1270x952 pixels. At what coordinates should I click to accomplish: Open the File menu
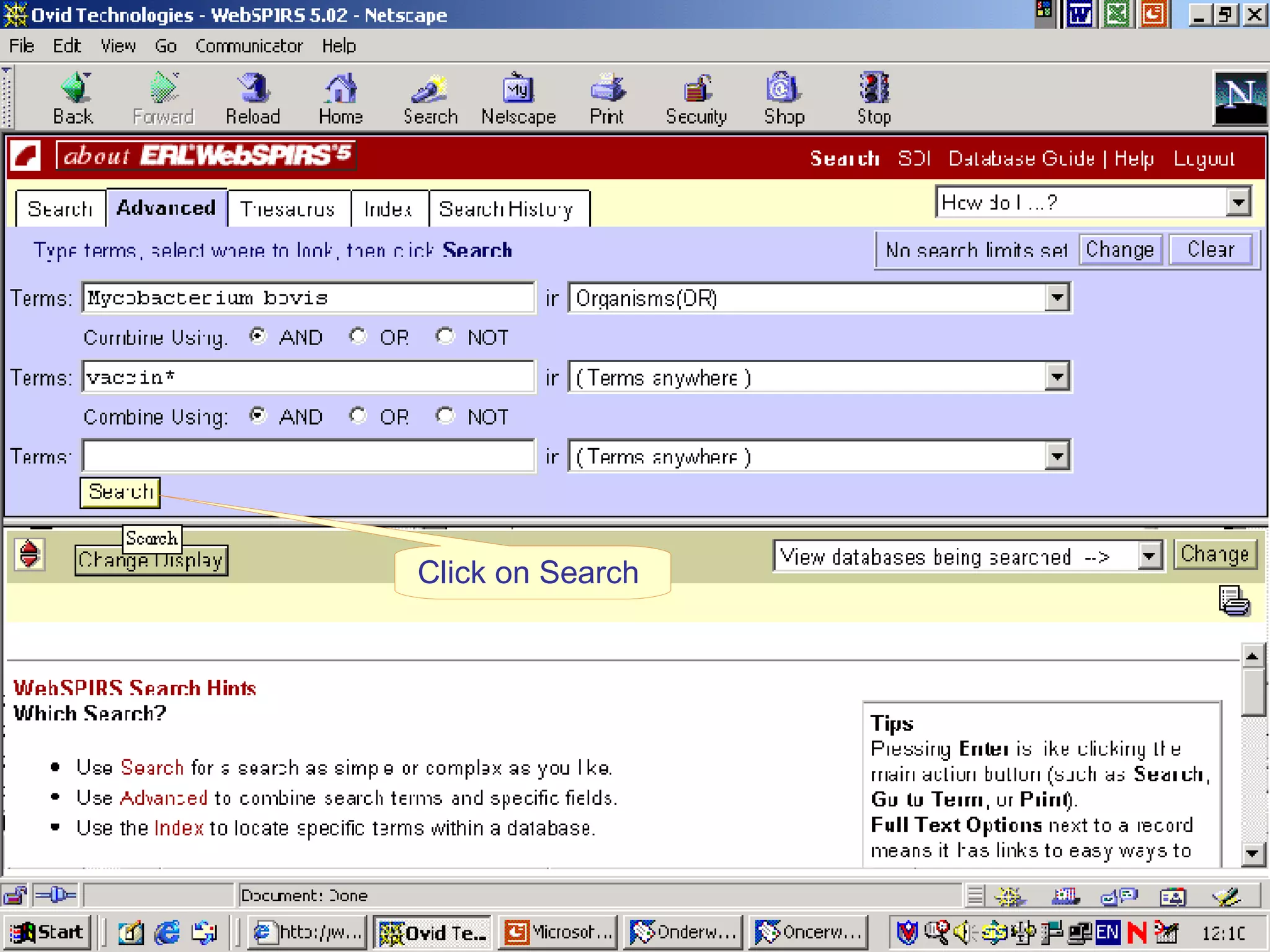click(22, 46)
